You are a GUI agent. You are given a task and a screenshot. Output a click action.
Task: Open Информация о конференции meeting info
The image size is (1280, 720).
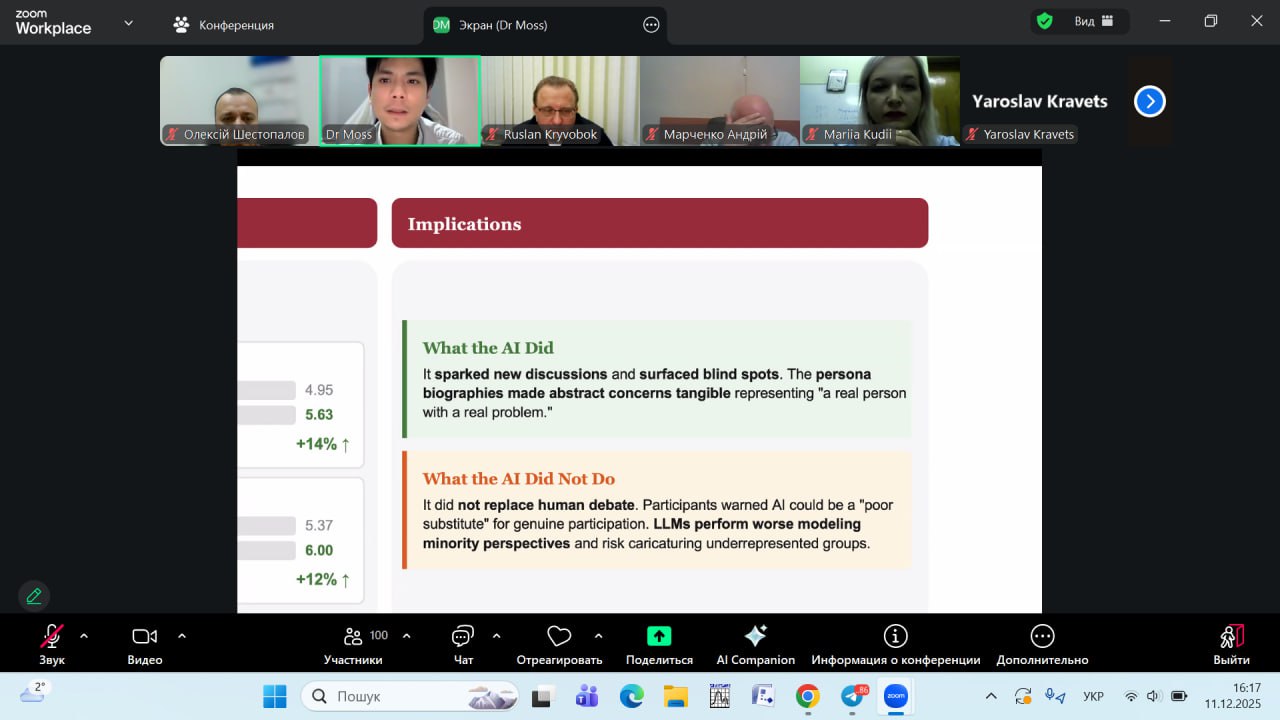896,644
